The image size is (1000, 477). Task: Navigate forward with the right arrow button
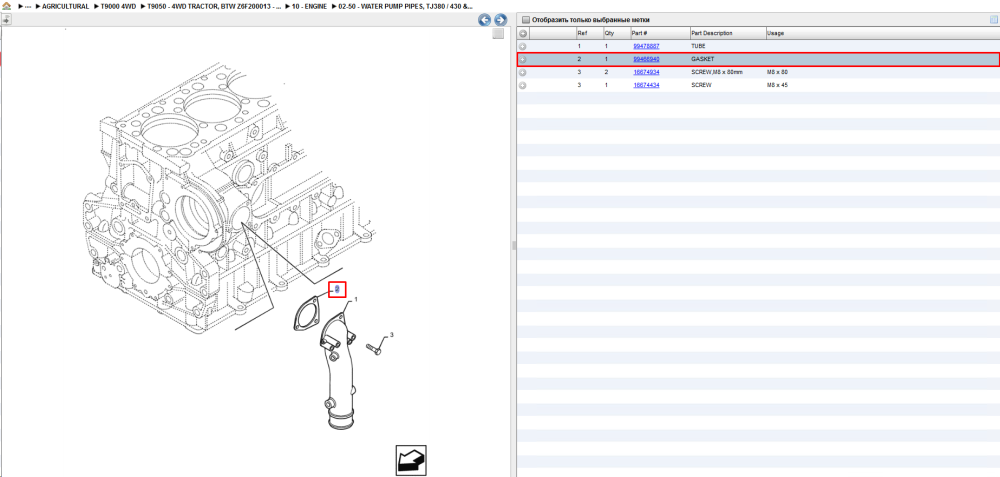point(501,20)
